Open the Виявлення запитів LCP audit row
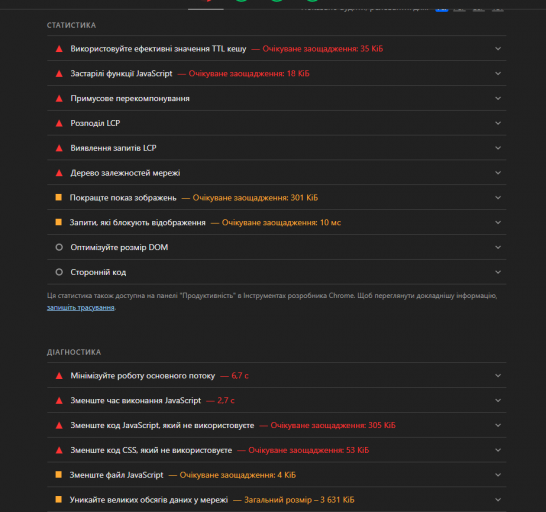The width and height of the screenshot is (546, 512). tap(276, 148)
